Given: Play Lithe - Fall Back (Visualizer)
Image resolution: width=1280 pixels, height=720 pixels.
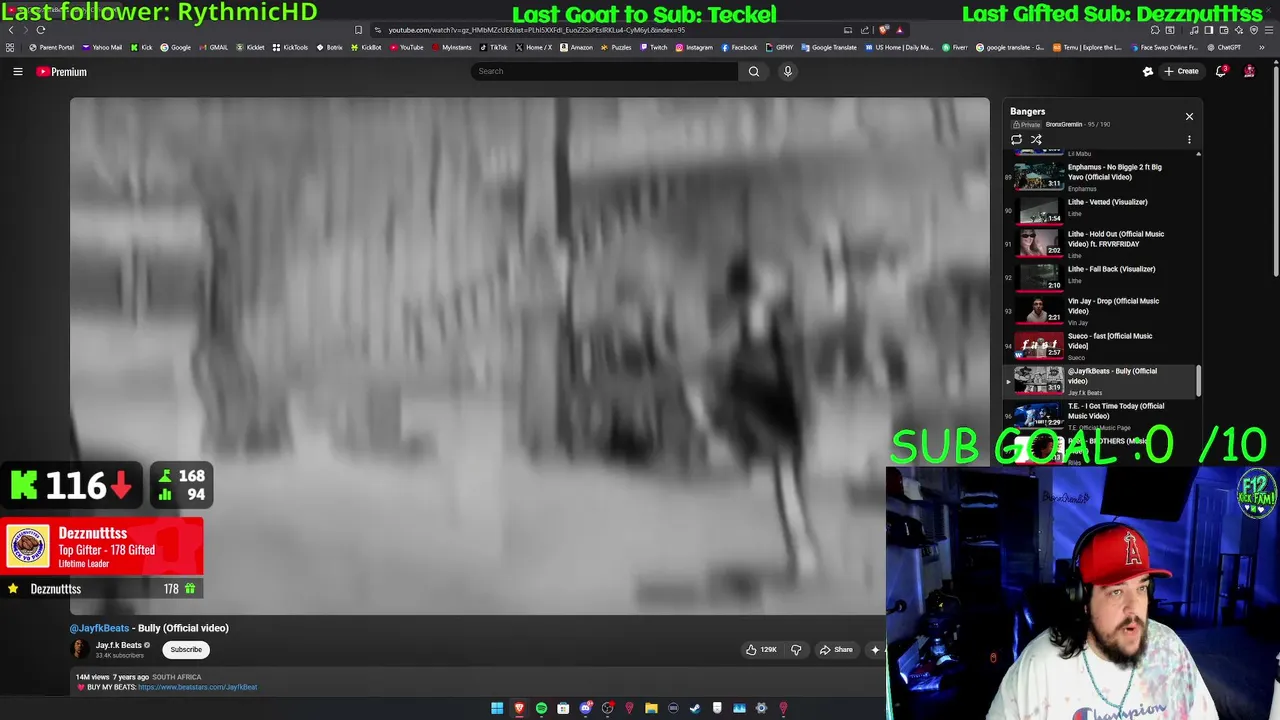Looking at the screenshot, I should [1100, 277].
